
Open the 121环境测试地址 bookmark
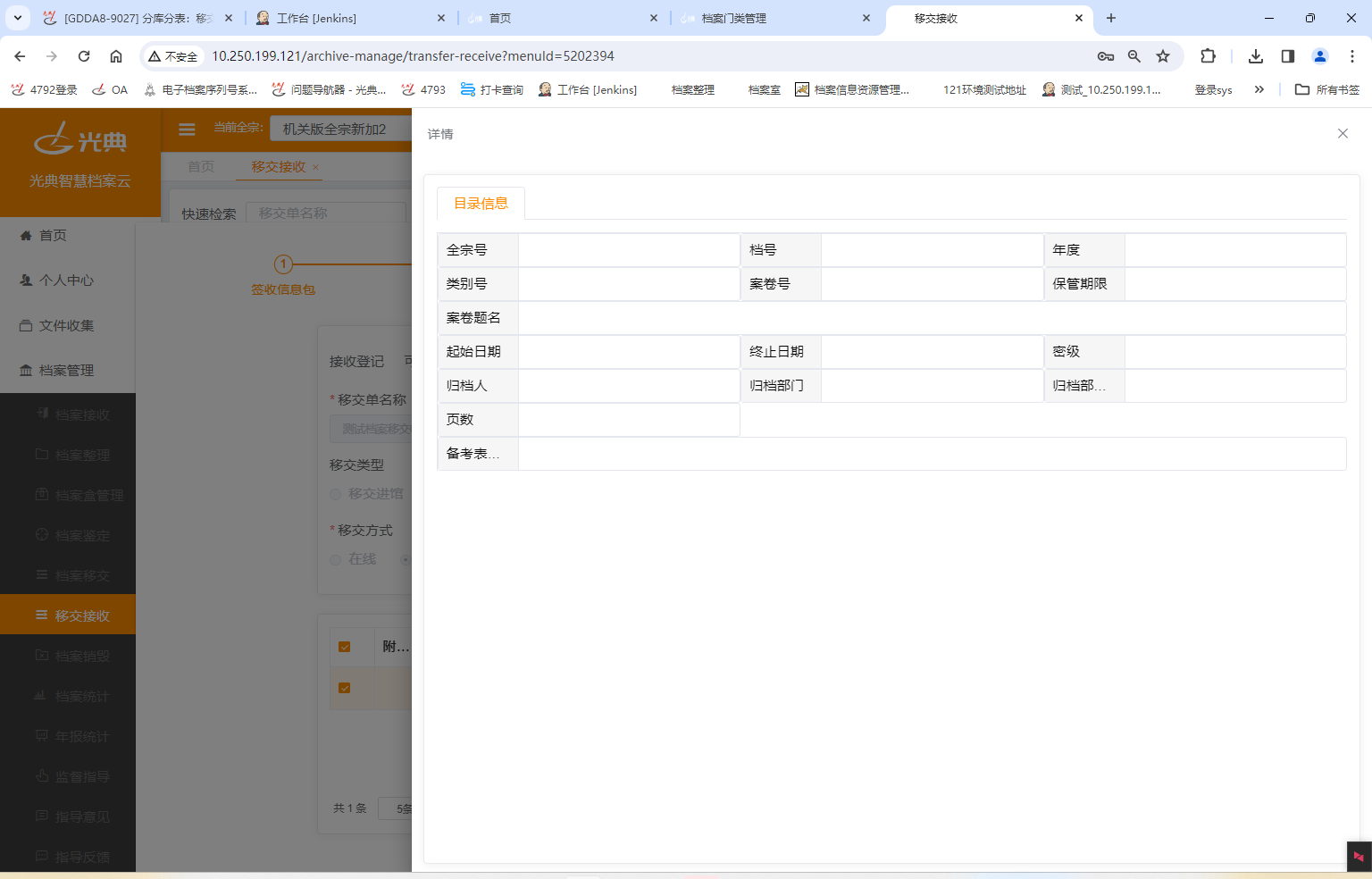pos(984,89)
